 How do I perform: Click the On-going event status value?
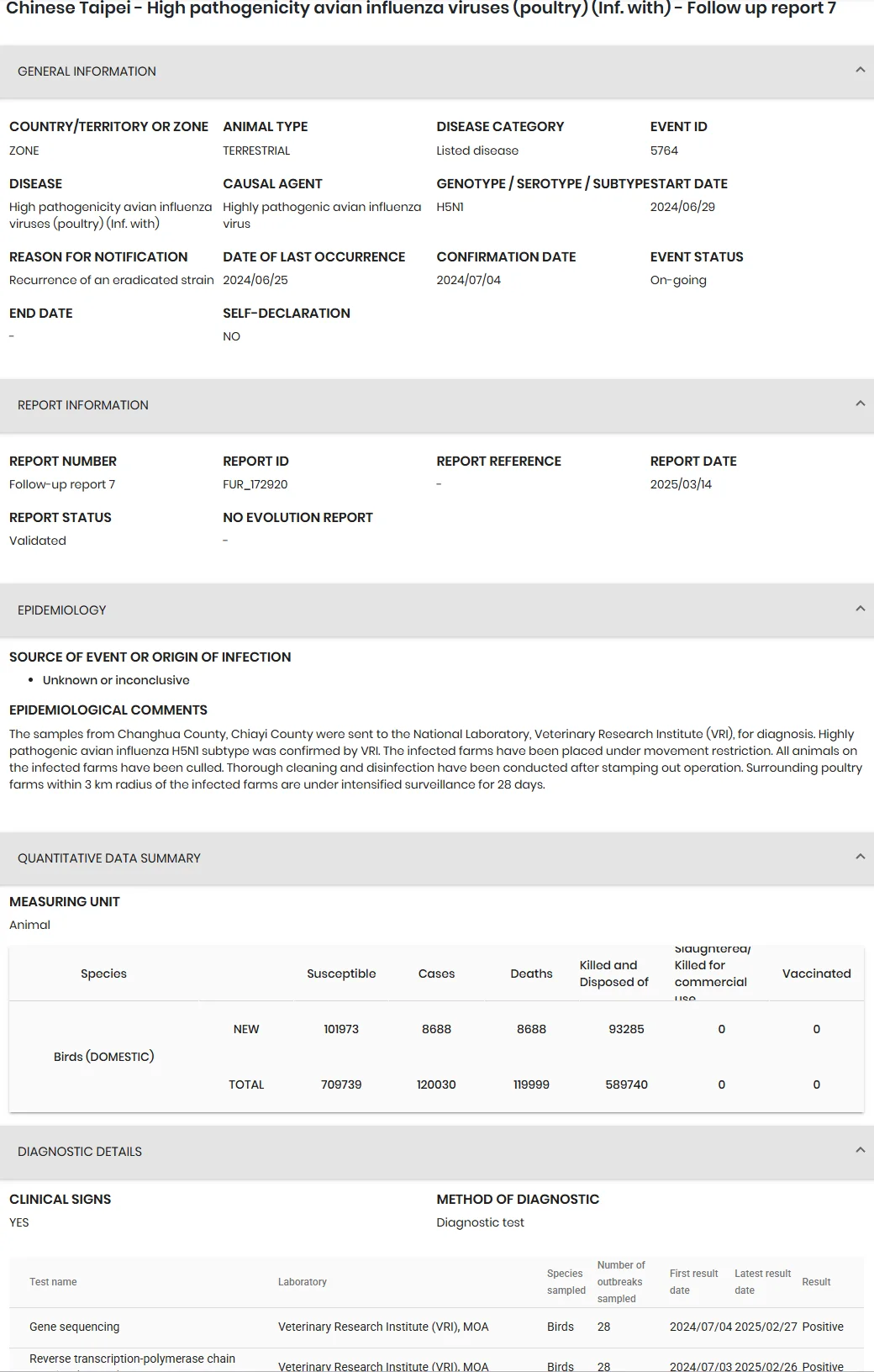tap(678, 280)
